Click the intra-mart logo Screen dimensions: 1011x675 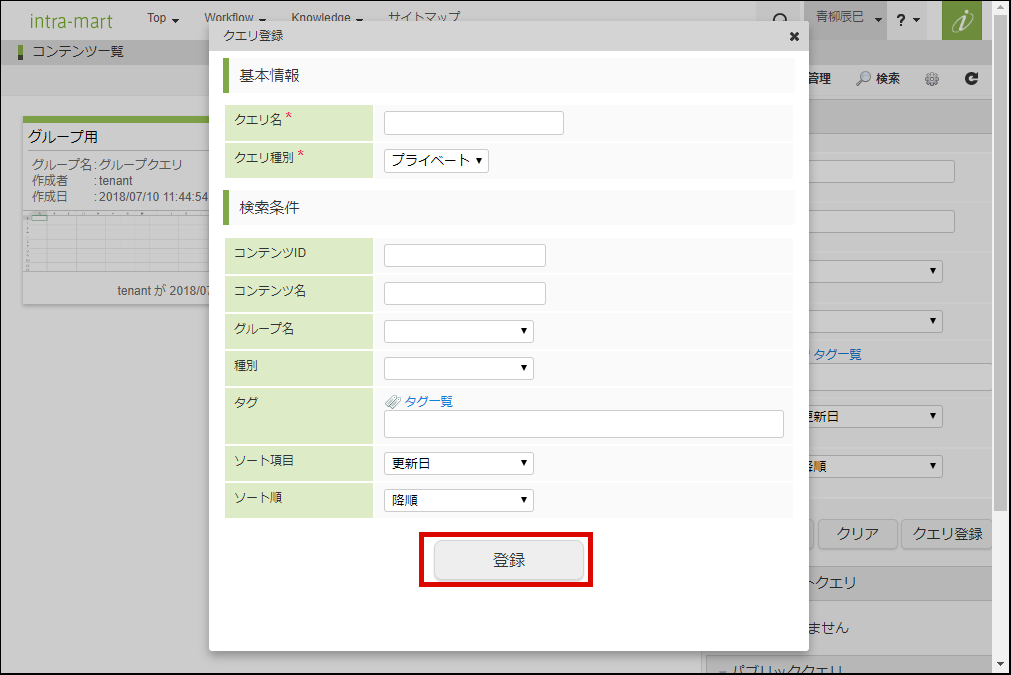71,21
